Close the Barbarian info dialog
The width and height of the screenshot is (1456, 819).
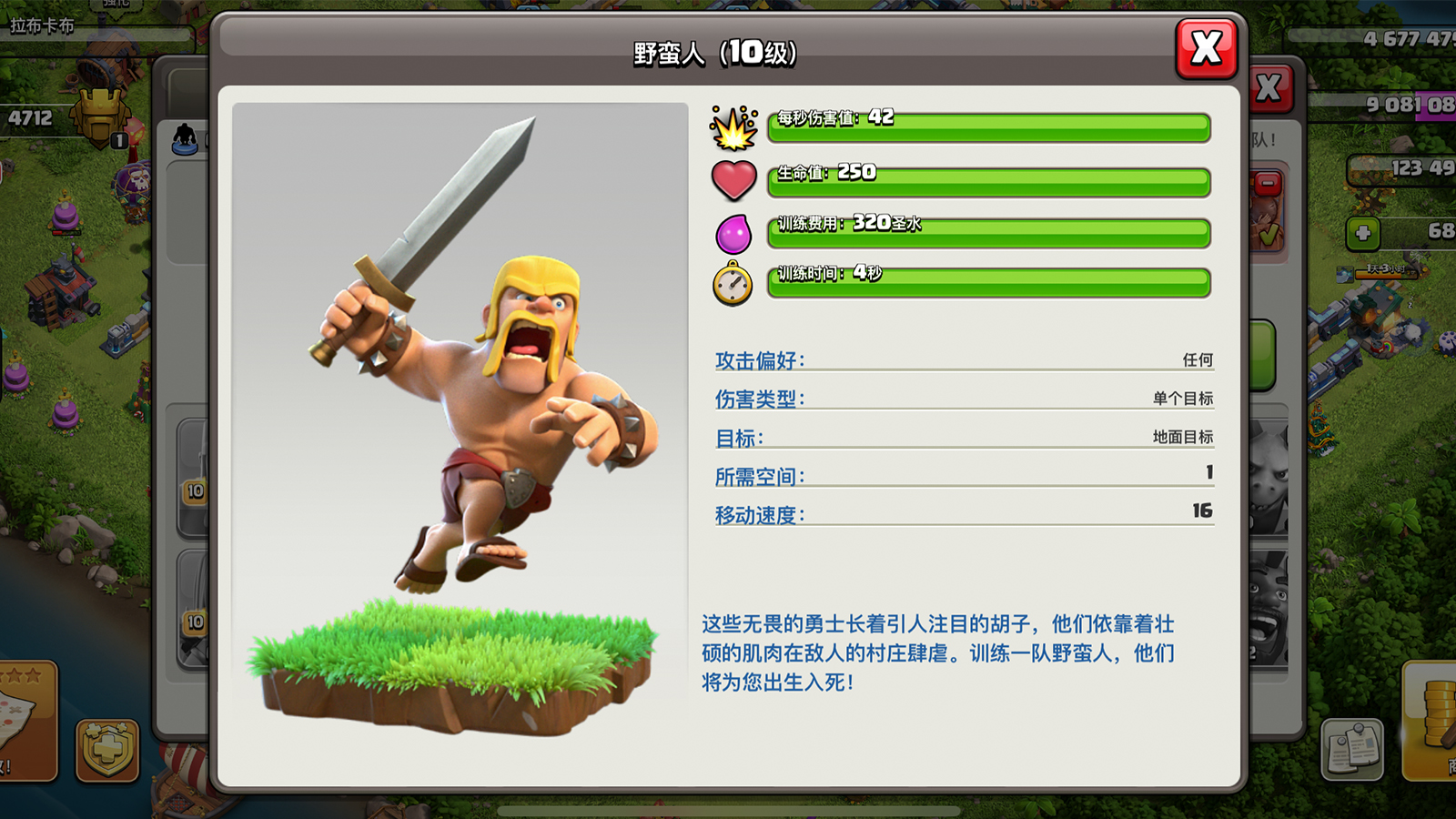pos(1207,48)
